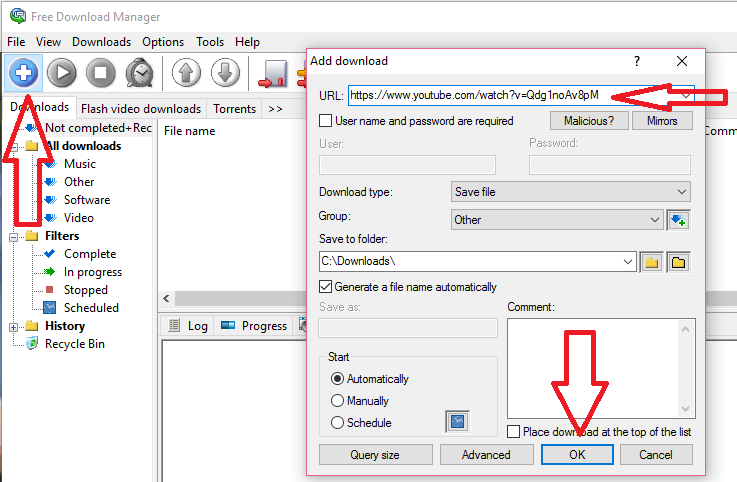Viewport: 737px width, 482px height.
Task: Select the Other group in tree
Action: [x=79, y=182]
